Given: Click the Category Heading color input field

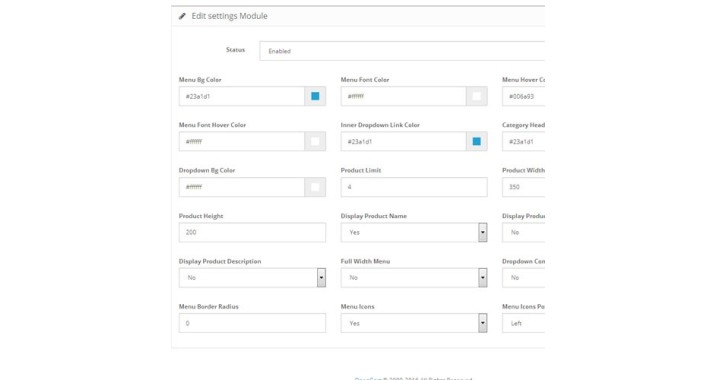Looking at the screenshot, I should coord(523,141).
